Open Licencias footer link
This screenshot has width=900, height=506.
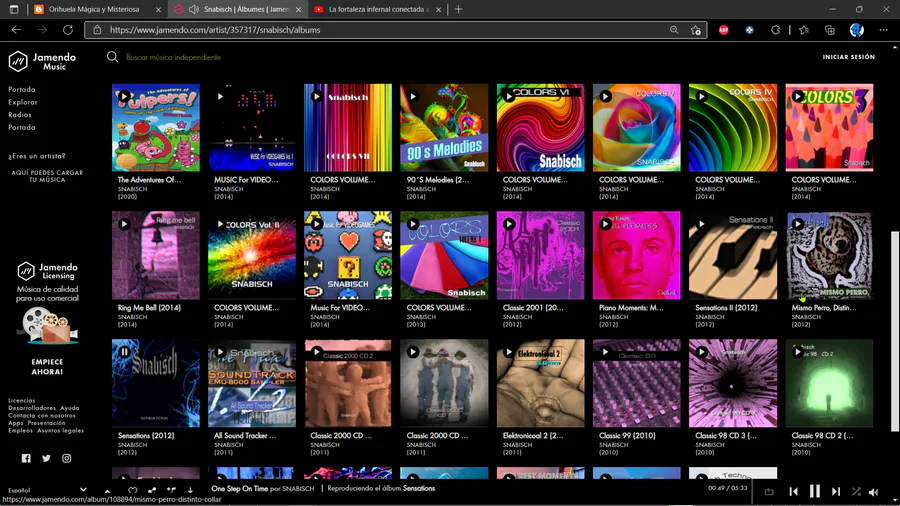tap(22, 400)
